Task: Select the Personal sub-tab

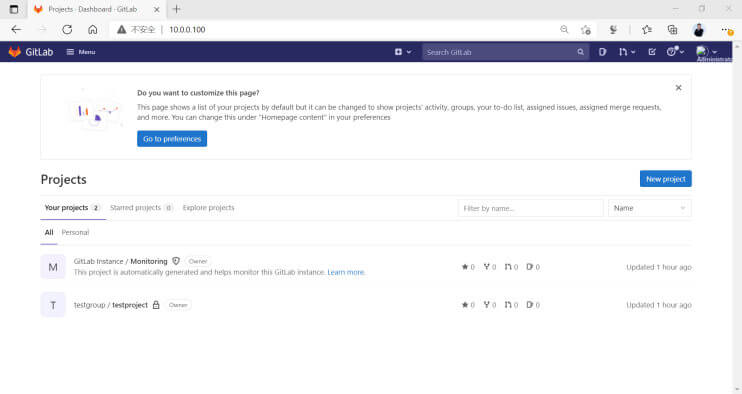Action: click(x=75, y=232)
